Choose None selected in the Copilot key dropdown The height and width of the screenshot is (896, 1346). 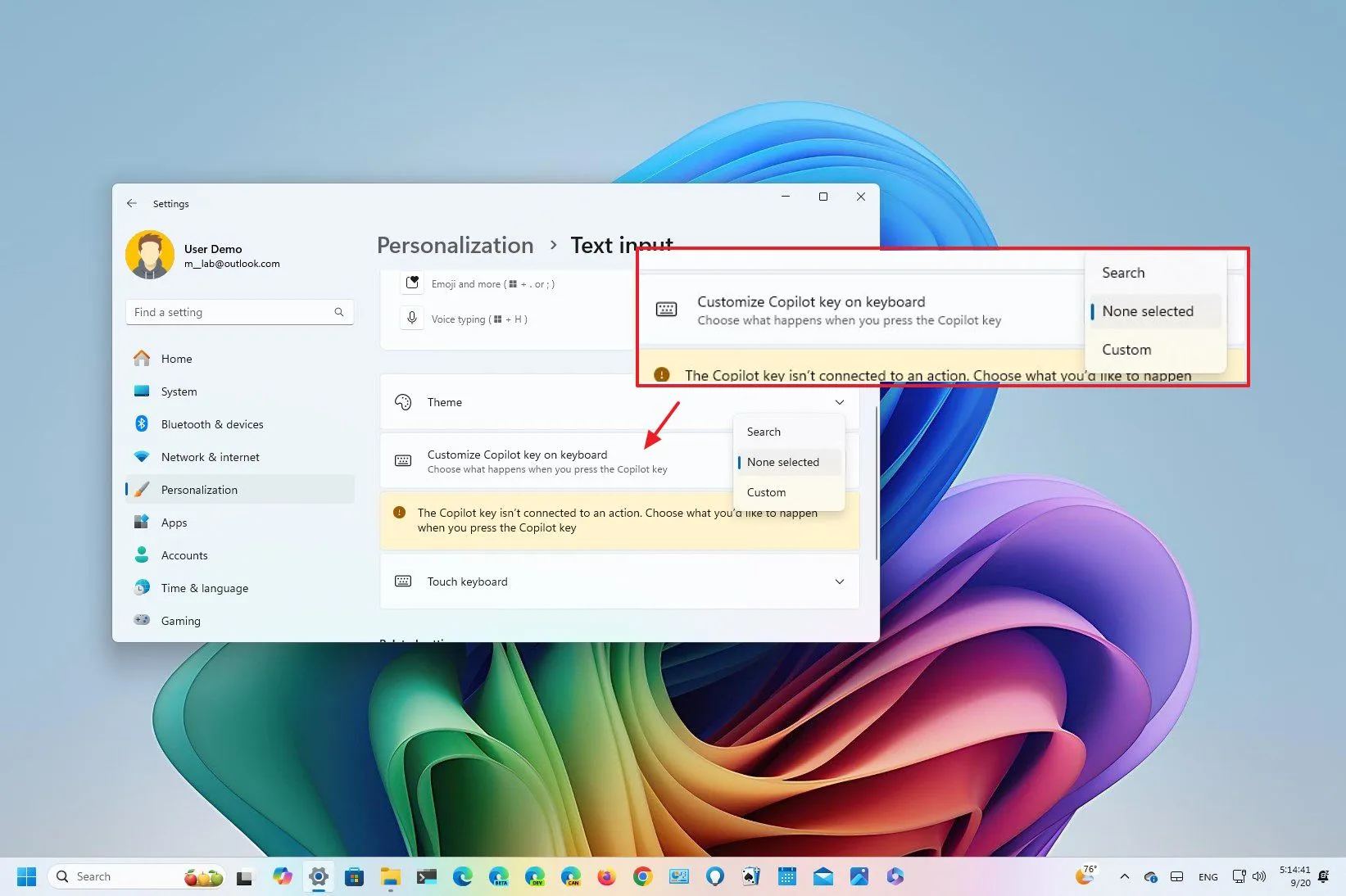[x=789, y=462]
